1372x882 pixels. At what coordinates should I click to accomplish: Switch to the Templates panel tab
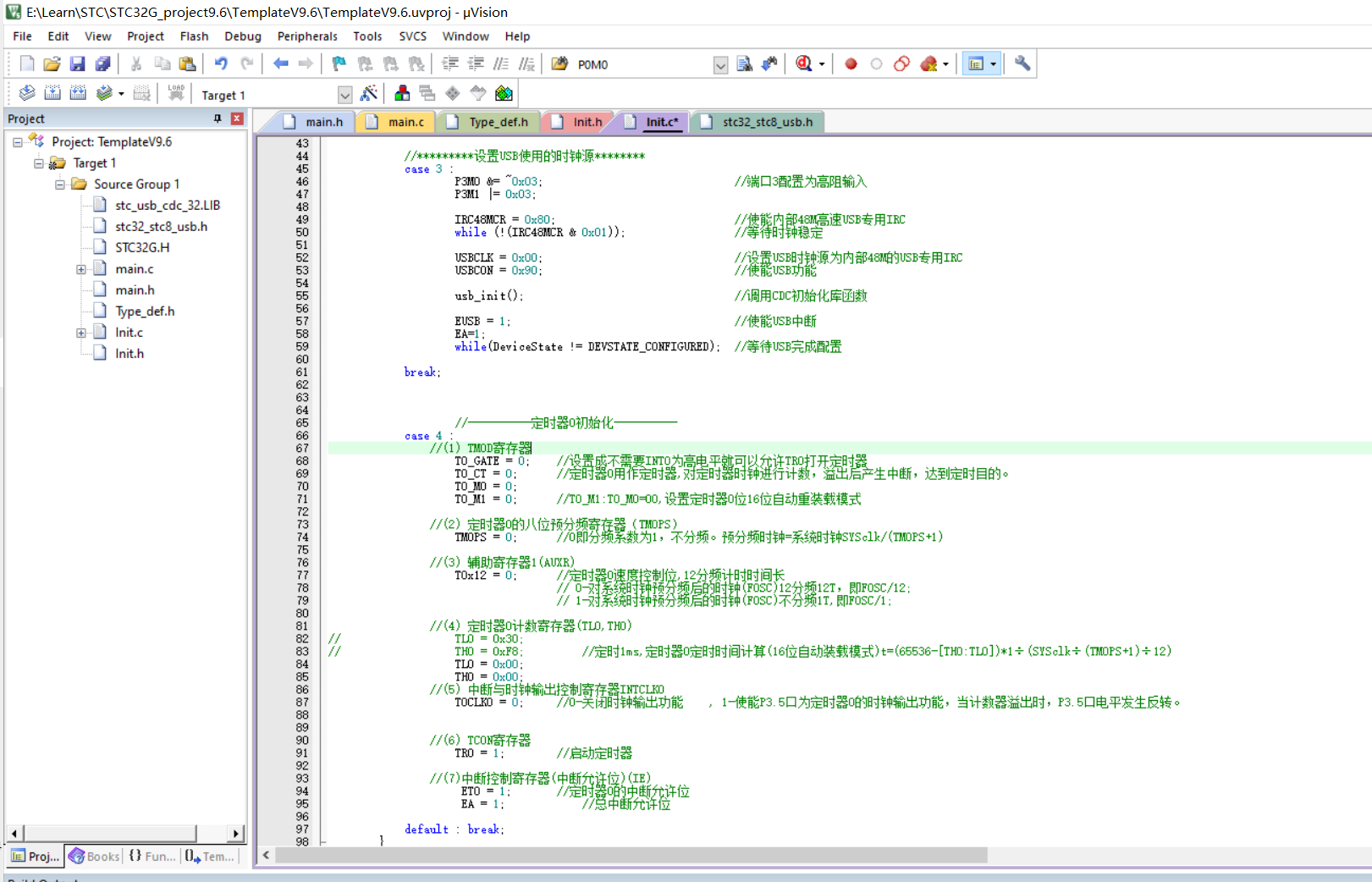(x=209, y=857)
